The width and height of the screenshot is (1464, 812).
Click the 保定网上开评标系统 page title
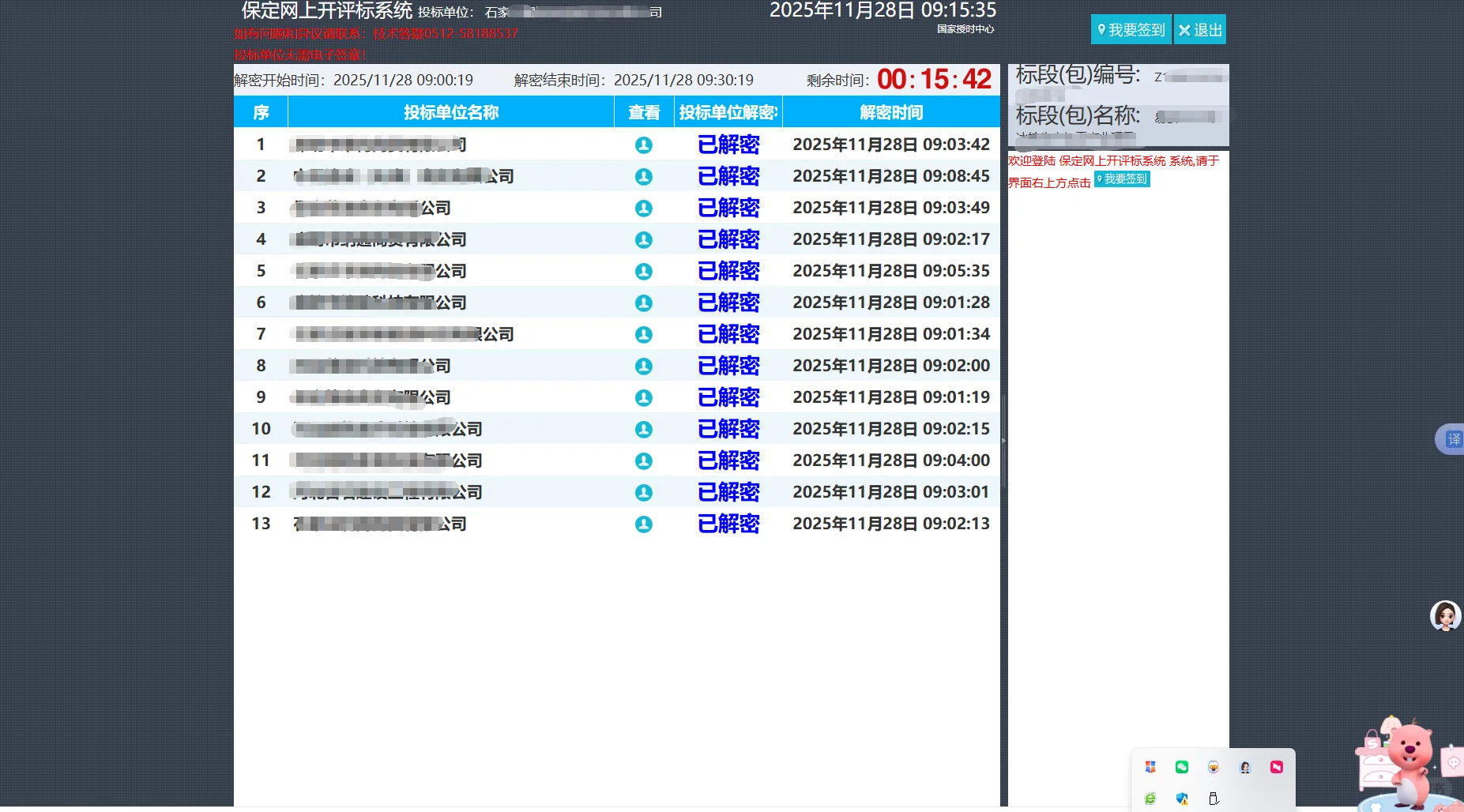pyautogui.click(x=326, y=10)
